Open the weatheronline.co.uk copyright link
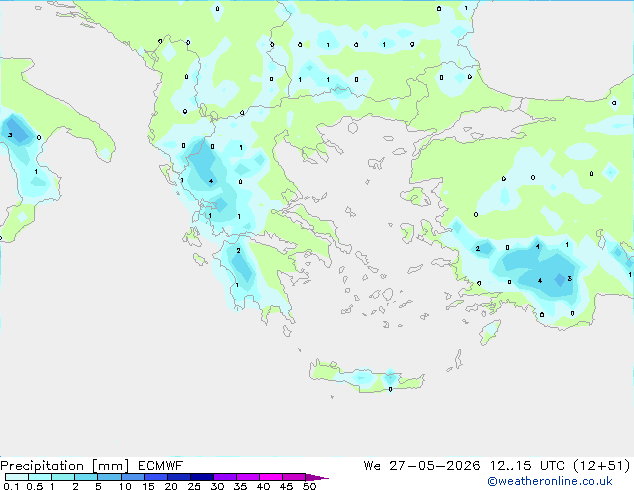 point(550,481)
